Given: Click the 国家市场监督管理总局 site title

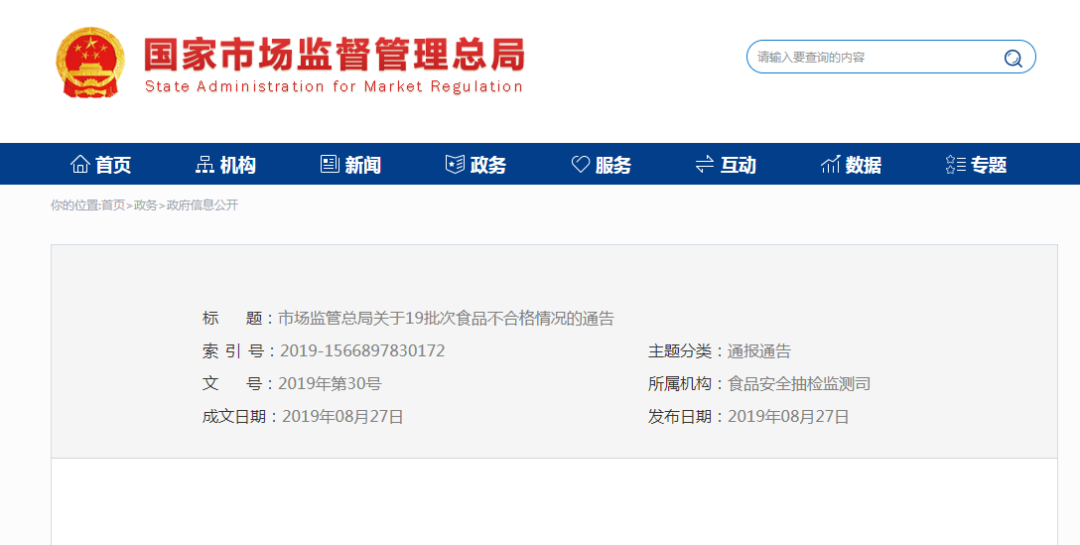Looking at the screenshot, I should pos(334,54).
